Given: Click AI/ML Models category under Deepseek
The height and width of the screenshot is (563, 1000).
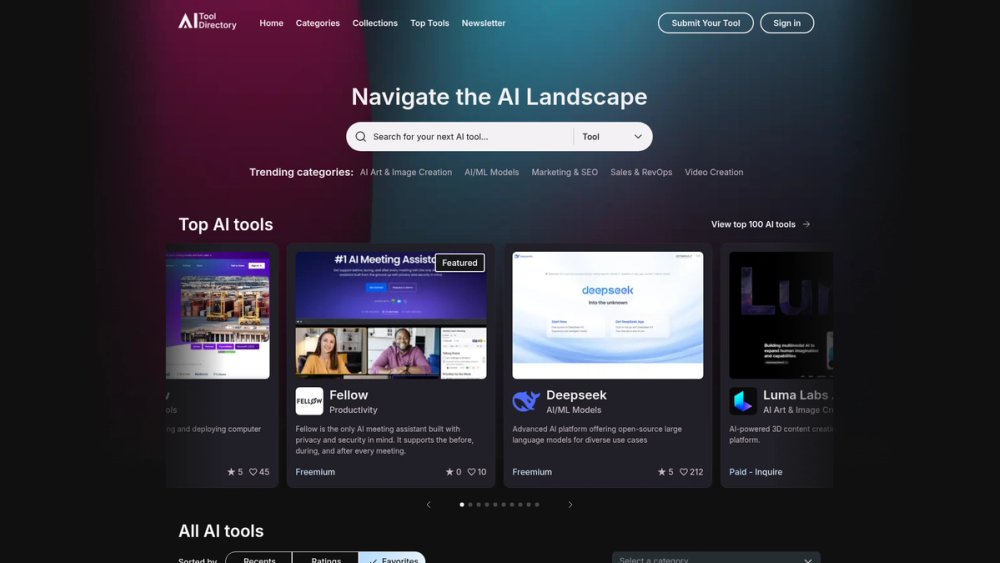Looking at the screenshot, I should (x=573, y=410).
